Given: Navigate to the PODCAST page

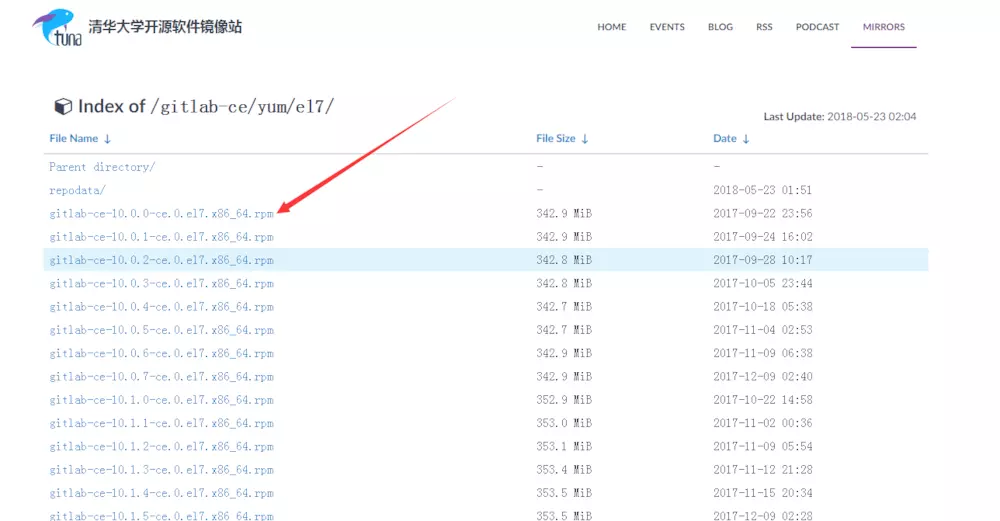Looking at the screenshot, I should tap(817, 27).
